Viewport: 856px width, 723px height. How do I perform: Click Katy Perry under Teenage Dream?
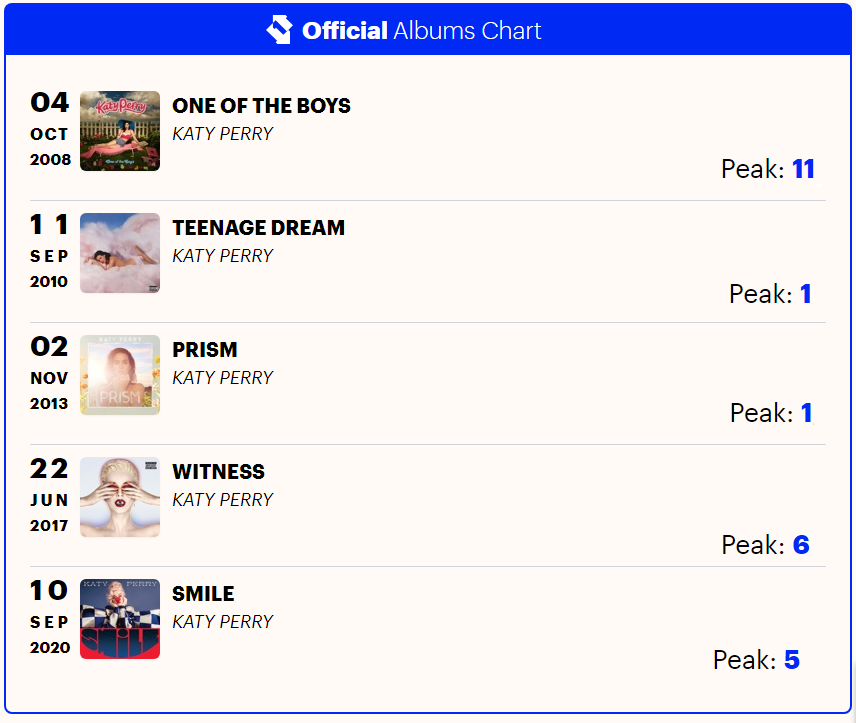point(222,256)
